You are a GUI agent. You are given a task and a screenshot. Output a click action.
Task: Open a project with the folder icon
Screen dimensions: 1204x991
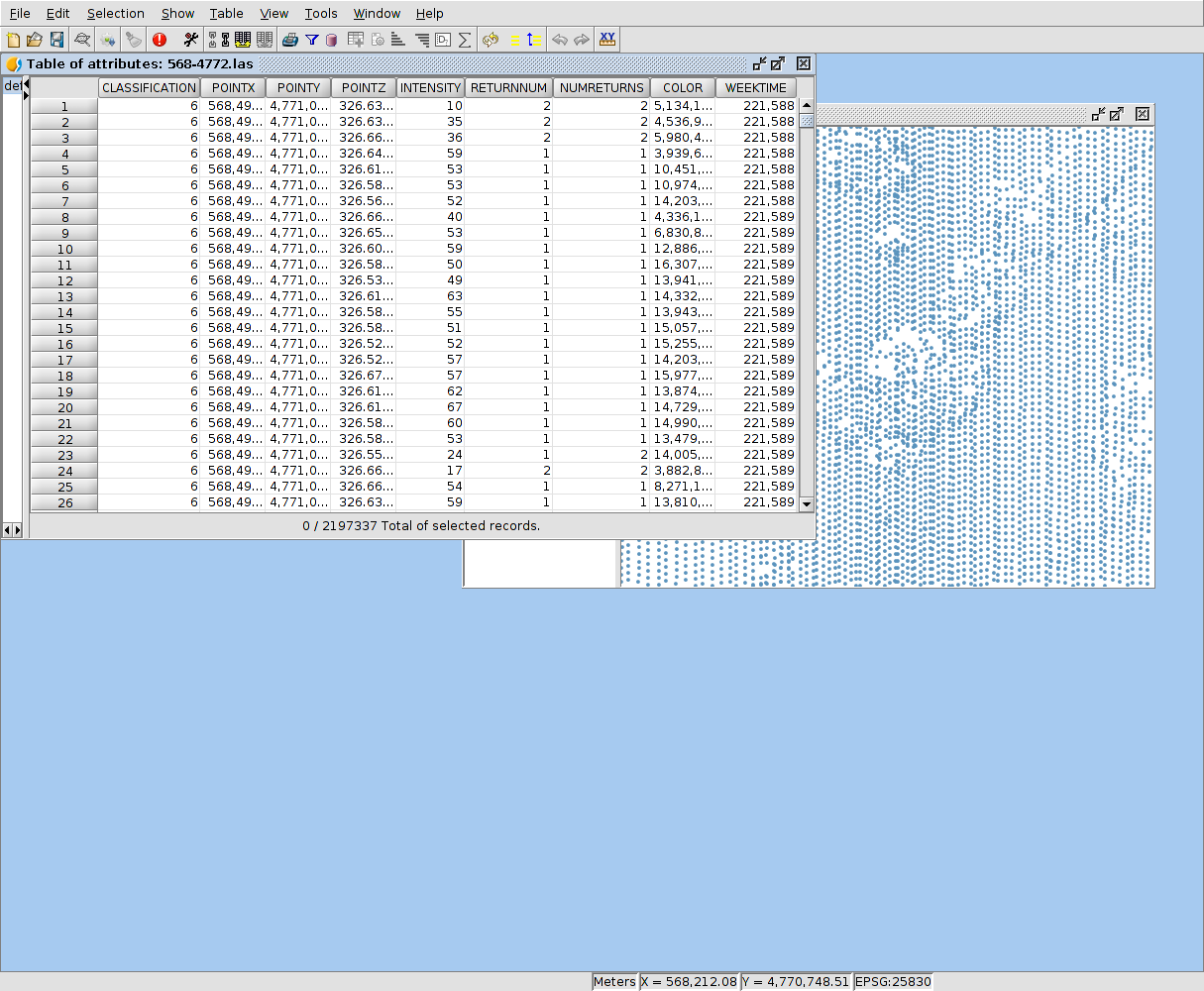pos(35,40)
